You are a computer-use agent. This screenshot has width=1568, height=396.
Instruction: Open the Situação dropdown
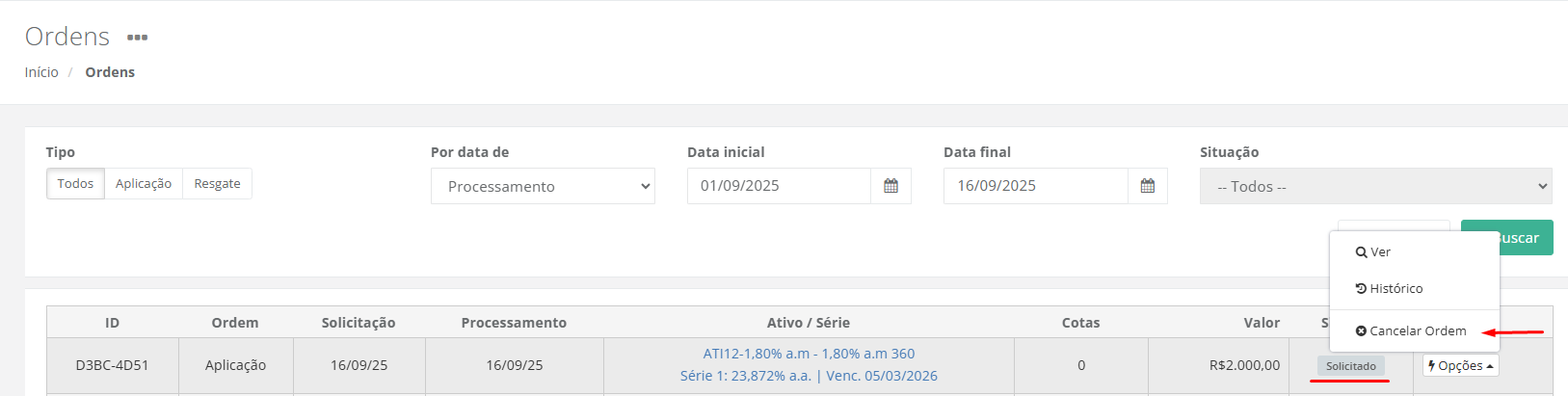coord(1375,186)
